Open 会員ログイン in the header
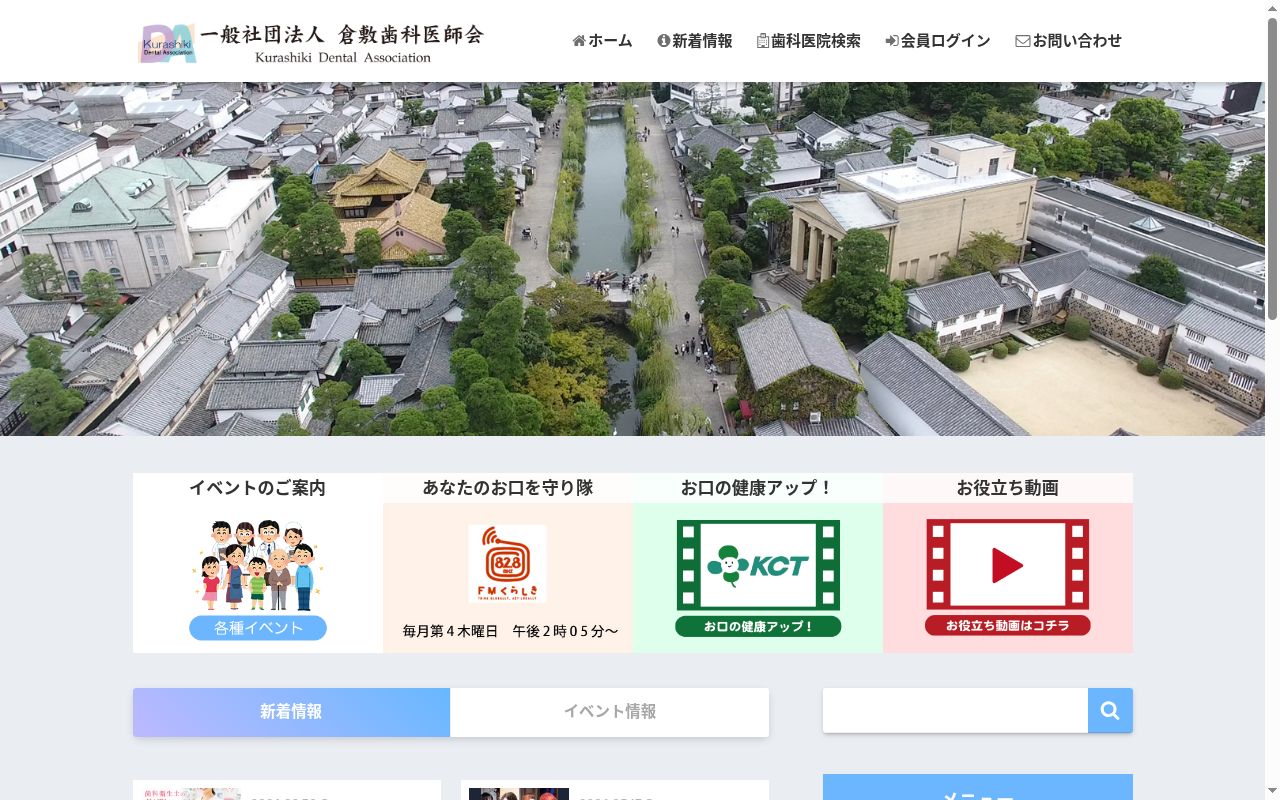The height and width of the screenshot is (800, 1280). (x=938, y=41)
